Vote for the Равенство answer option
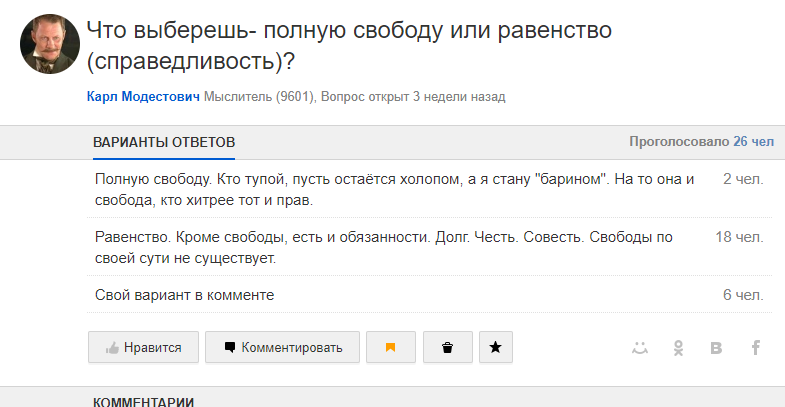The width and height of the screenshot is (785, 407). 429,247
